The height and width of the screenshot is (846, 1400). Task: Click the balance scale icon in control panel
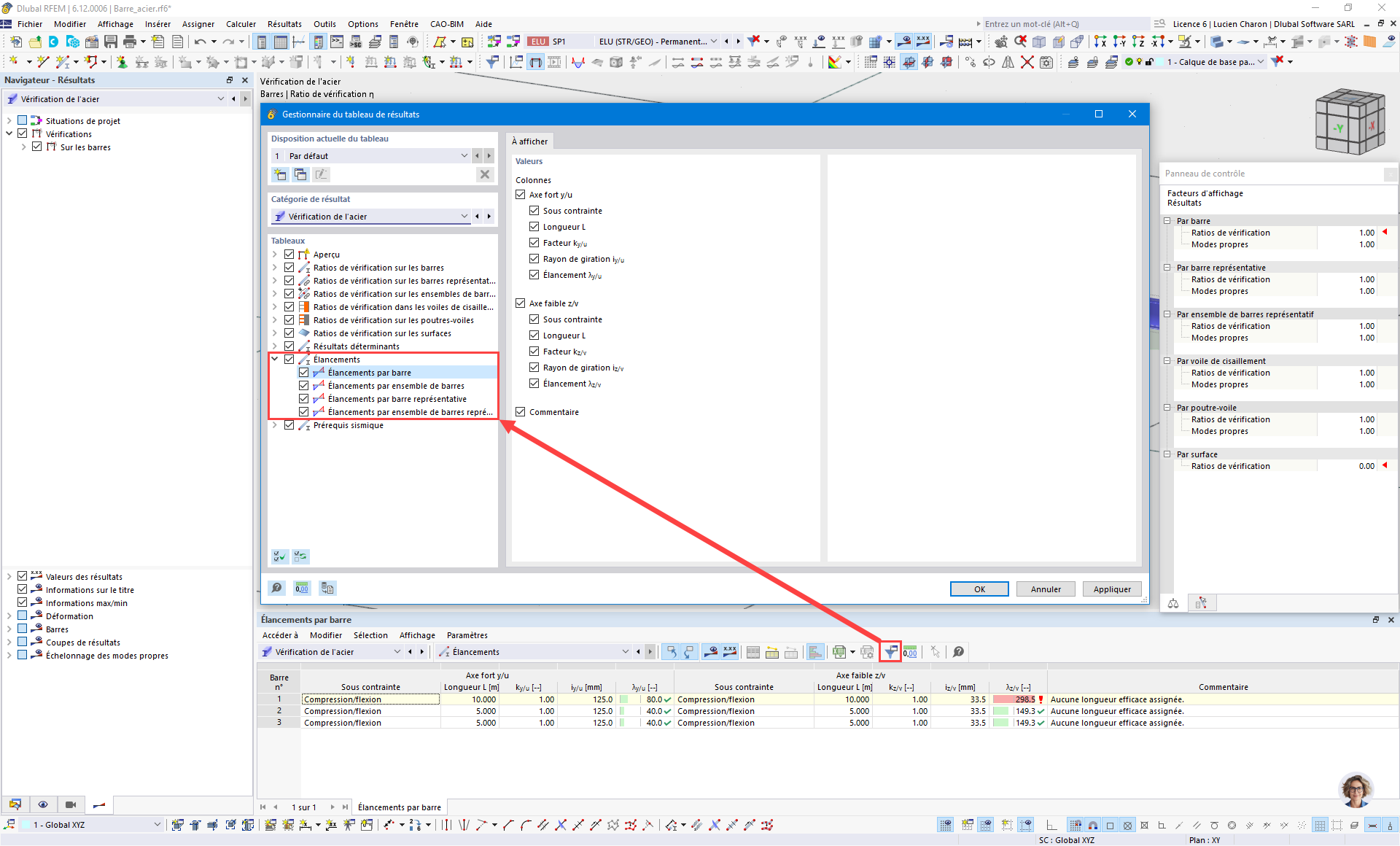point(1173,603)
